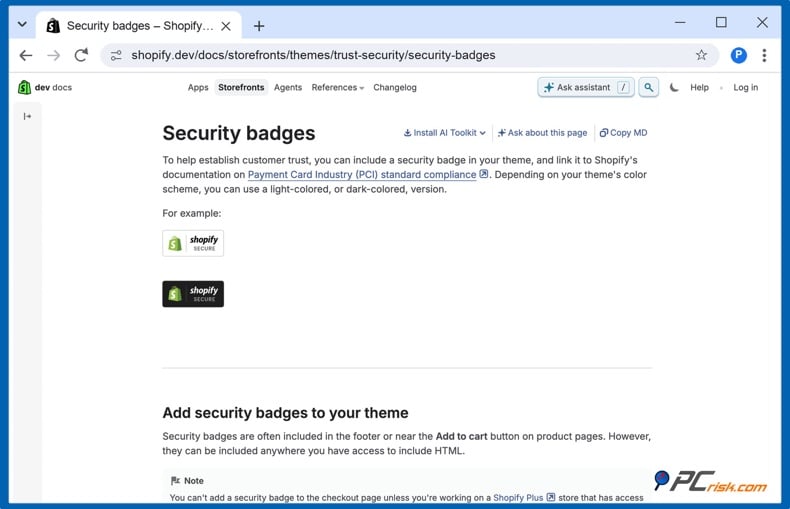View site information icon in address bar

click(116, 55)
